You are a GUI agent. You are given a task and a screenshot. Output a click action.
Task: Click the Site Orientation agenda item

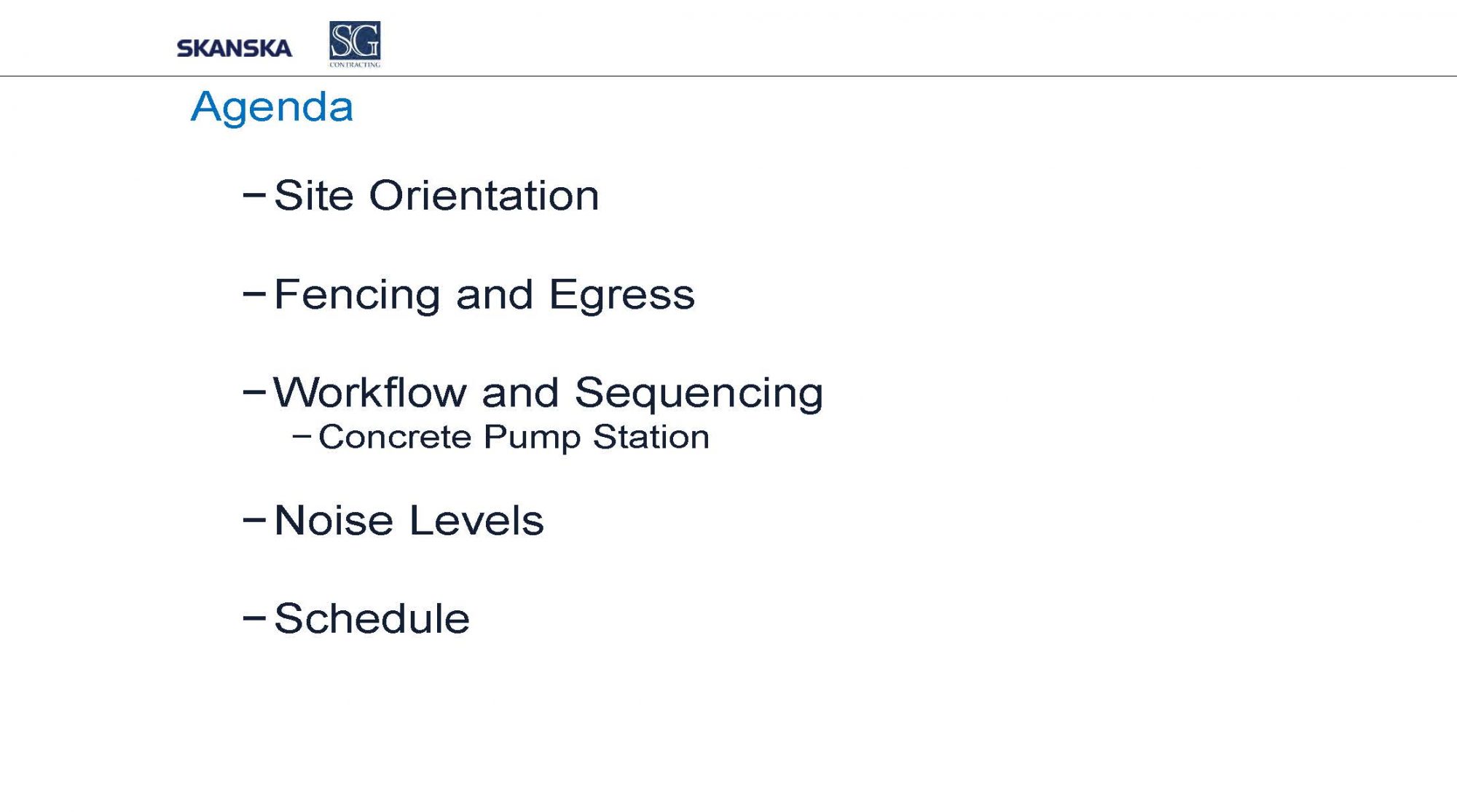coord(436,195)
